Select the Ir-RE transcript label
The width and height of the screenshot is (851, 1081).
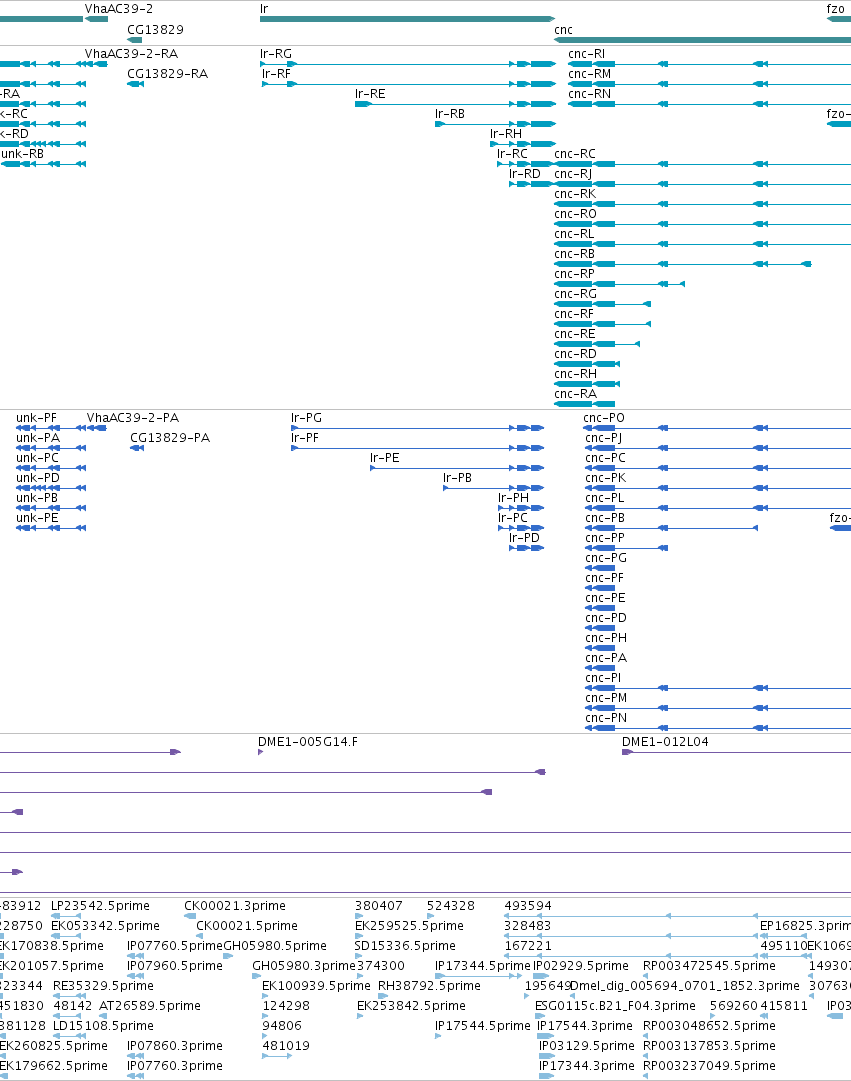click(370, 94)
